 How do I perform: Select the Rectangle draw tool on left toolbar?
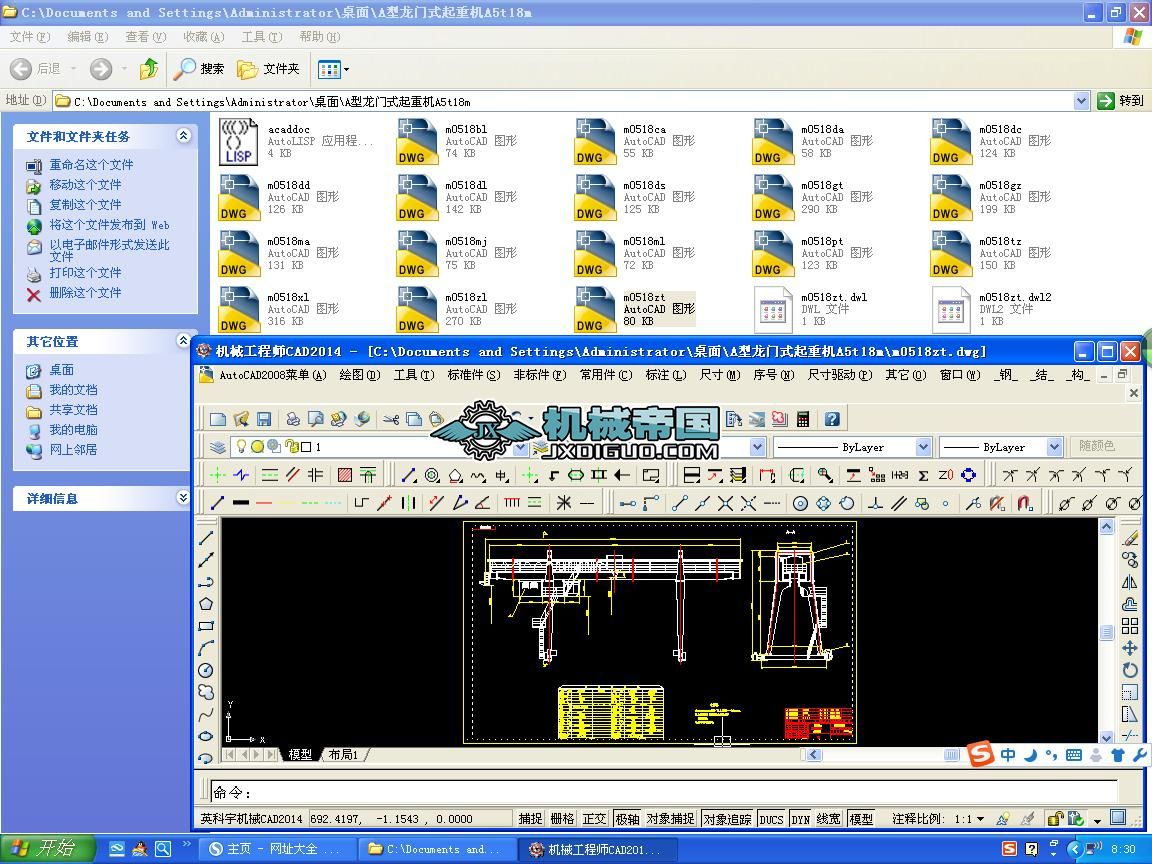pyautogui.click(x=206, y=626)
